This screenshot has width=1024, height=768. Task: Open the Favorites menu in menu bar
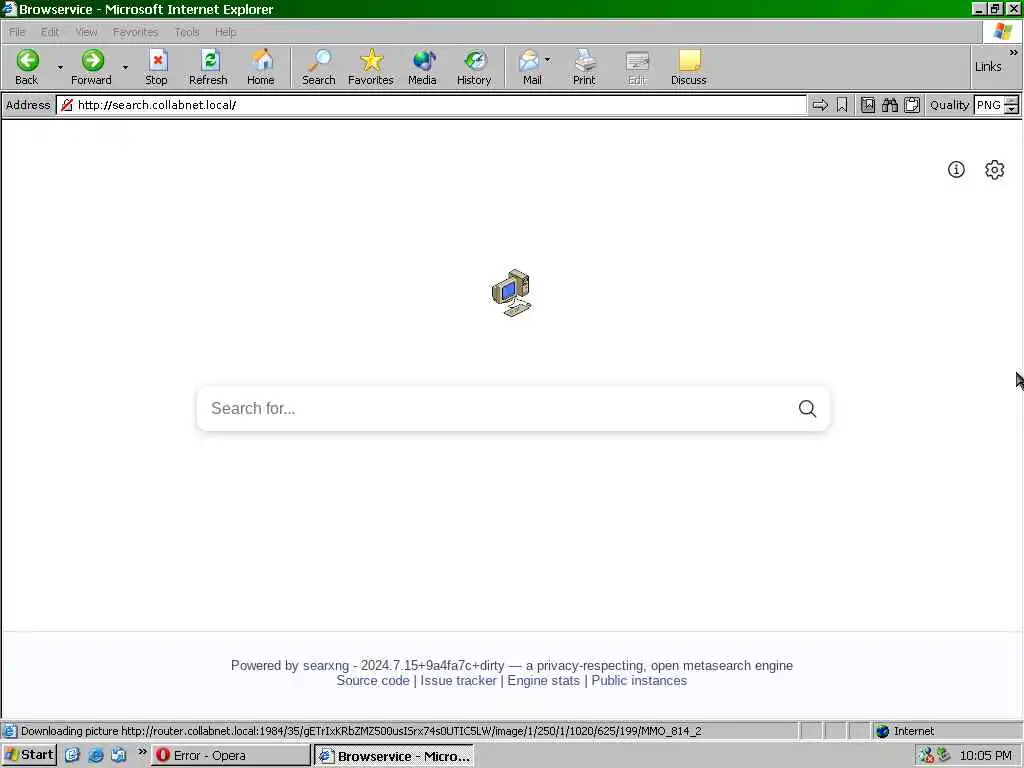coord(135,32)
